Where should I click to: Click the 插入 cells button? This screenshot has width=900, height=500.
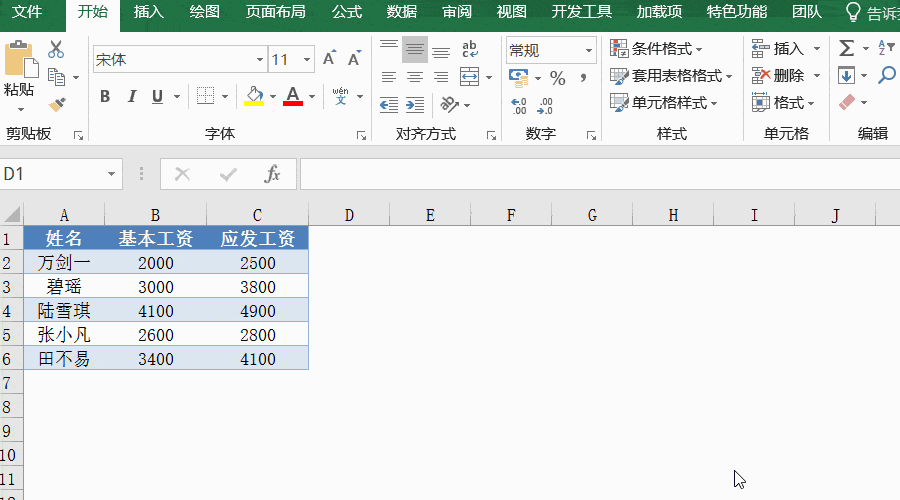[778, 49]
